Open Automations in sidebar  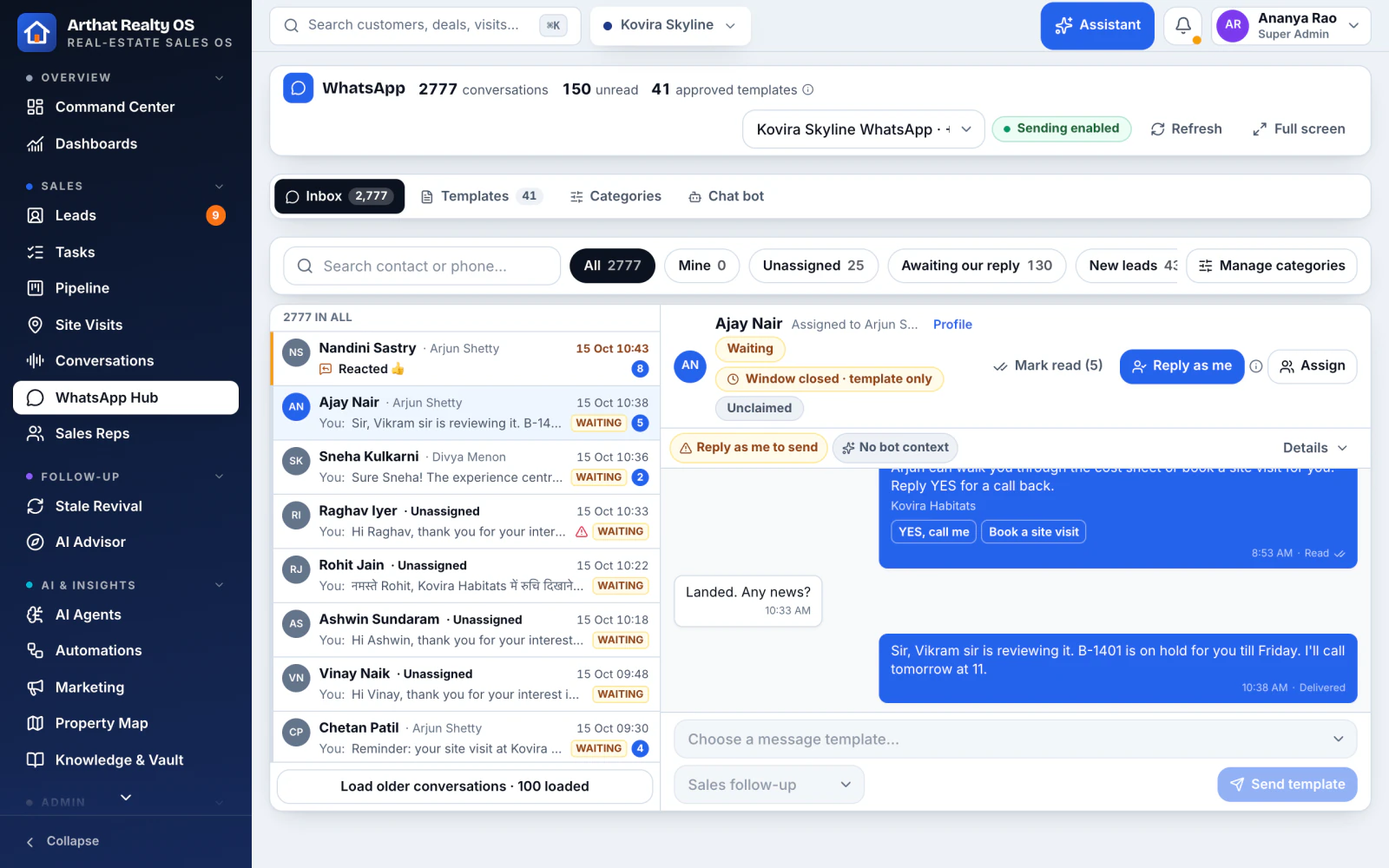pos(126,650)
